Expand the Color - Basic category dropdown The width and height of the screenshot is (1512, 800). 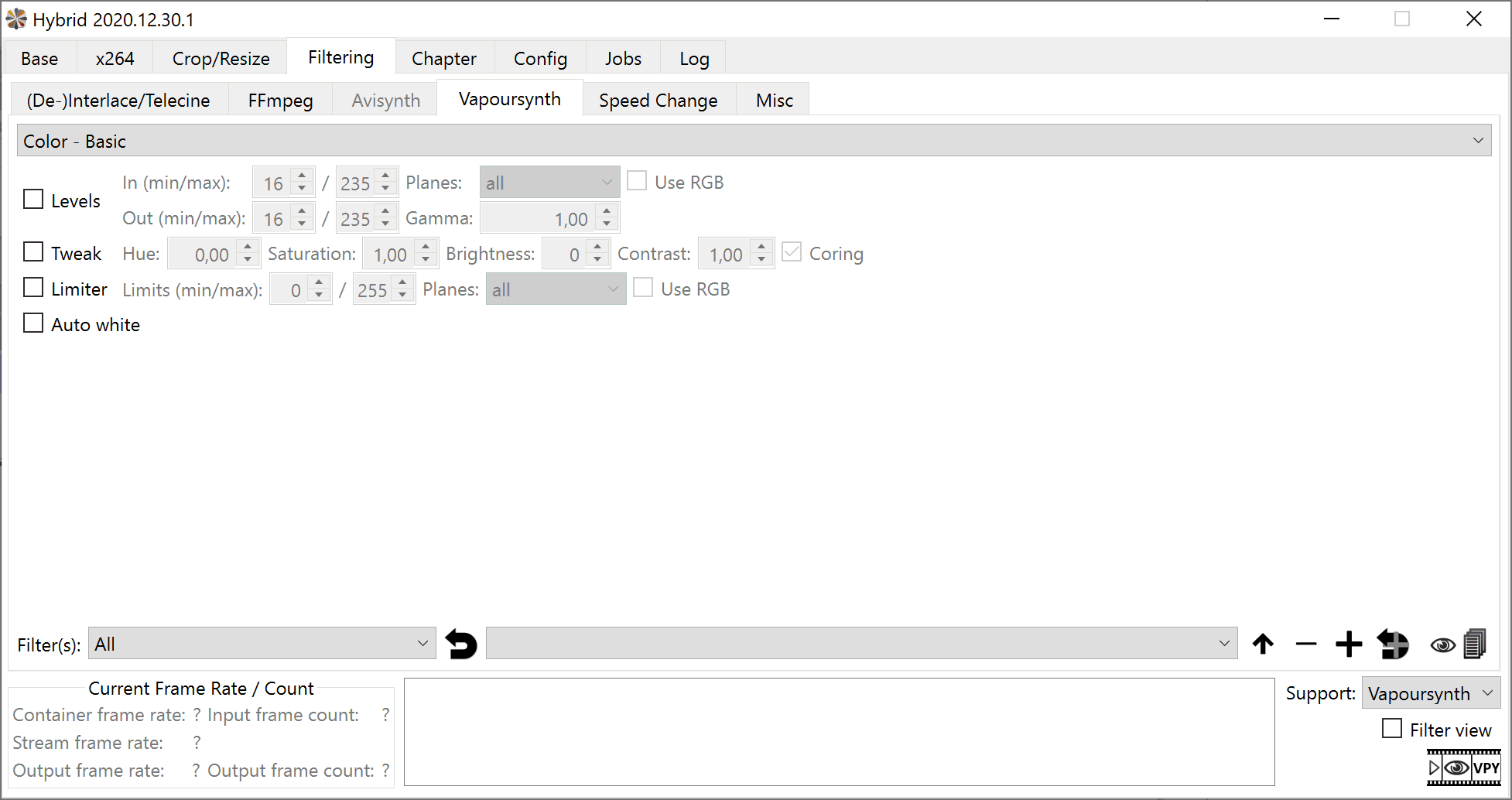click(754, 141)
